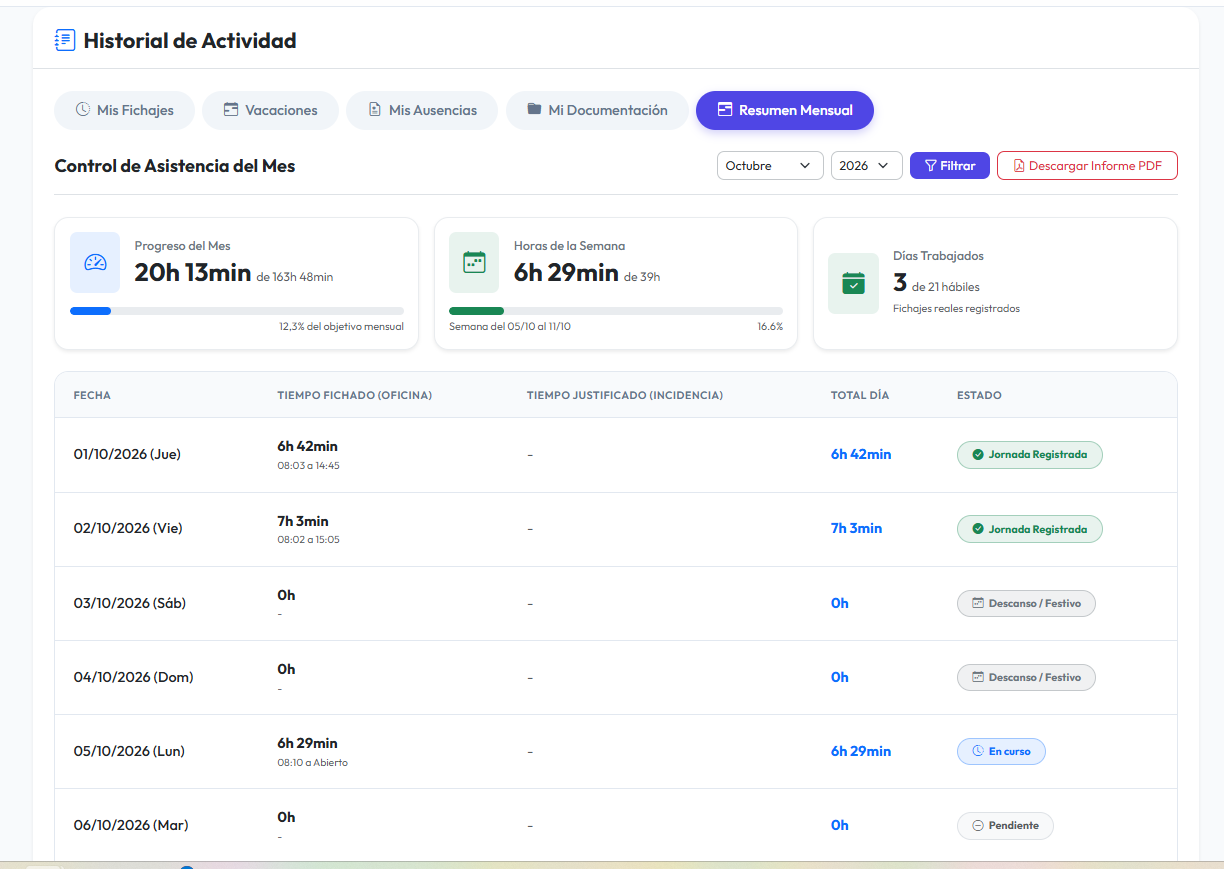Click the clock icon in En curso badge
This screenshot has width=1224, height=869.
978,751
